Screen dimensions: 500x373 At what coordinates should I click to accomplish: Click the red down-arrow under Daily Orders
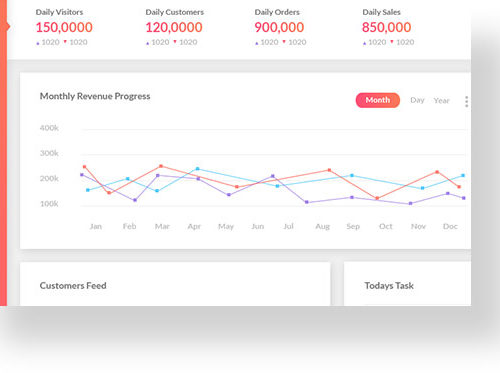click(x=284, y=42)
